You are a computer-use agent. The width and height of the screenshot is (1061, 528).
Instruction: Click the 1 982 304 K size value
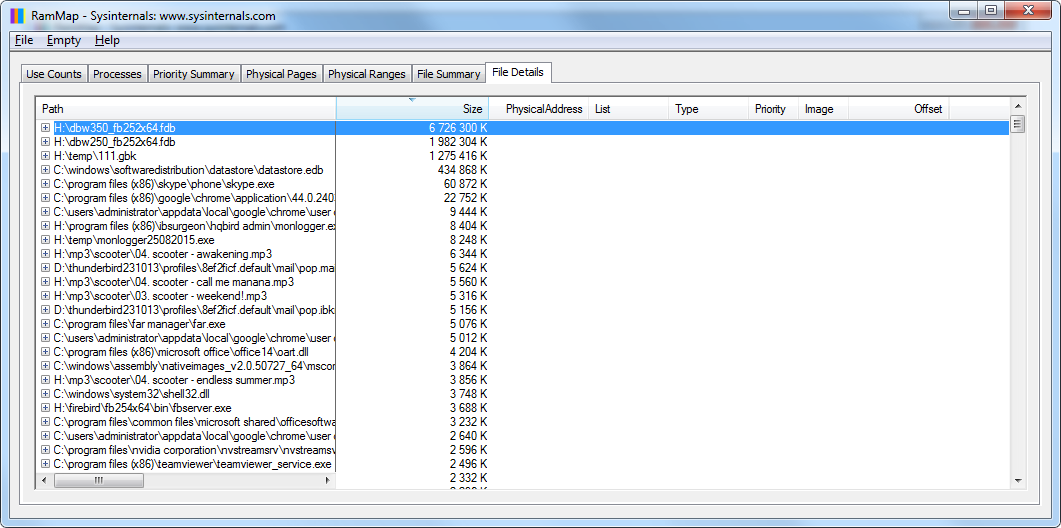[457, 141]
